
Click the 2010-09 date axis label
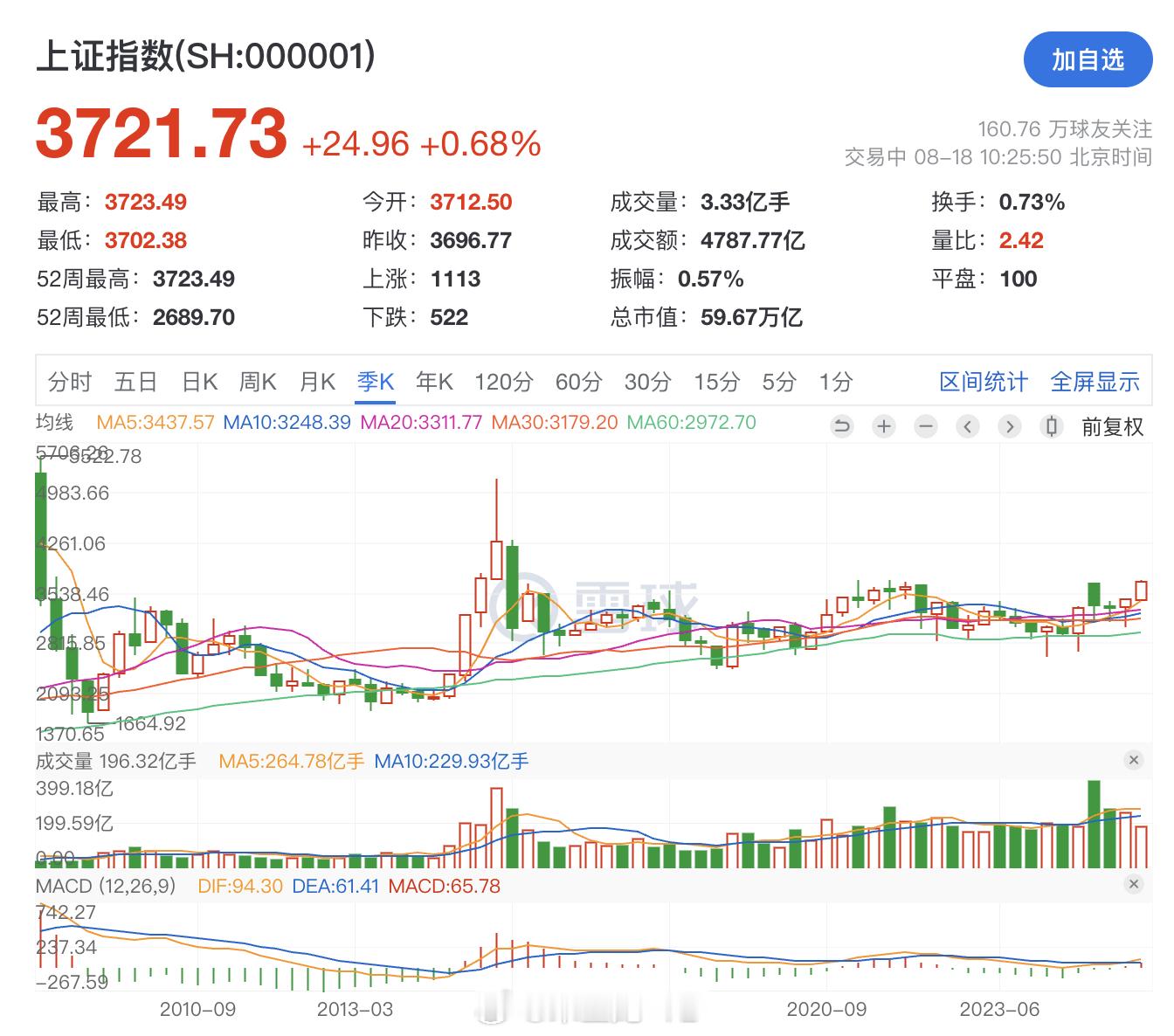click(x=197, y=1010)
